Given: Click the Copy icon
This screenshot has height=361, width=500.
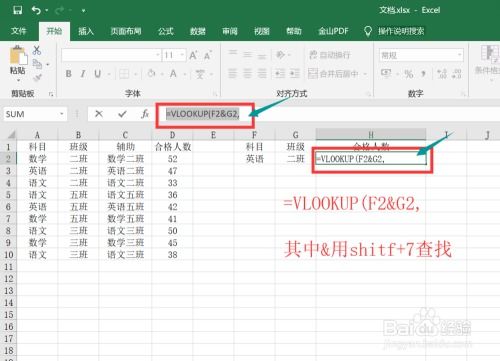Looking at the screenshot, I should (37, 64).
